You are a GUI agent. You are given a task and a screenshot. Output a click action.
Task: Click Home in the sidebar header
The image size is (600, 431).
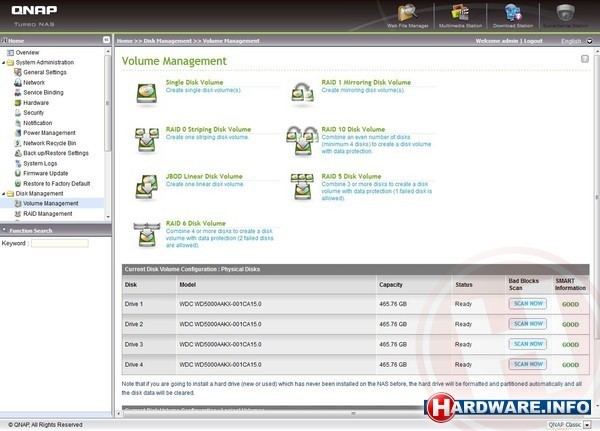[x=16, y=41]
